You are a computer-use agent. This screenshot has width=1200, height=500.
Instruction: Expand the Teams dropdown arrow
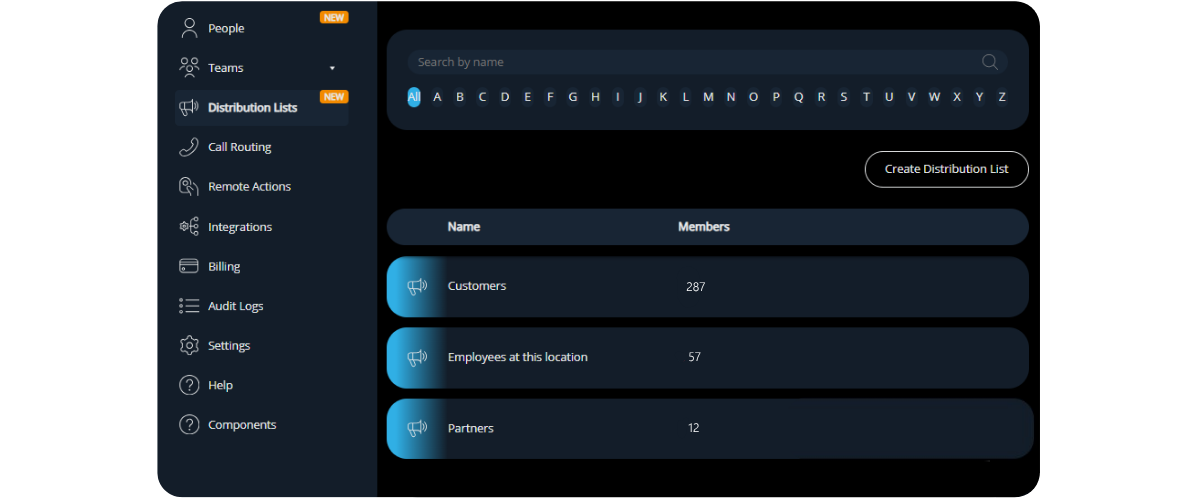[x=332, y=68]
